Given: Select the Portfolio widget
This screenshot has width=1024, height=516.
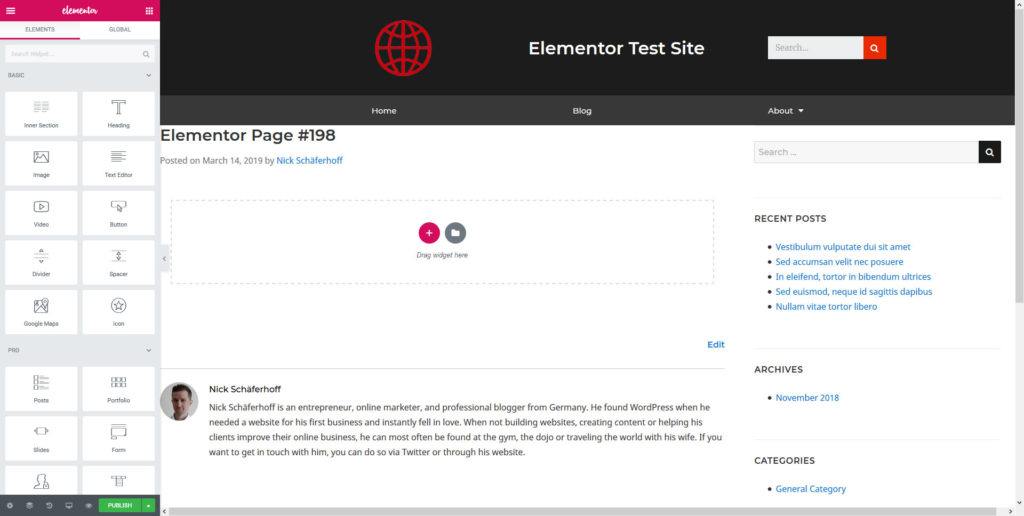Looking at the screenshot, I should tap(118, 389).
